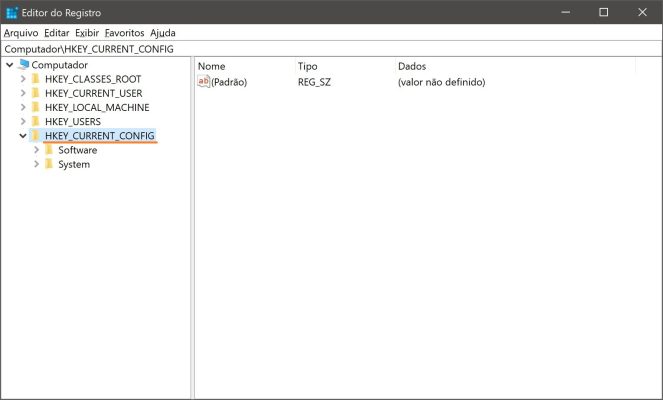Image resolution: width=663 pixels, height=400 pixels.
Task: Open the Arquivo menu
Action: [20, 32]
